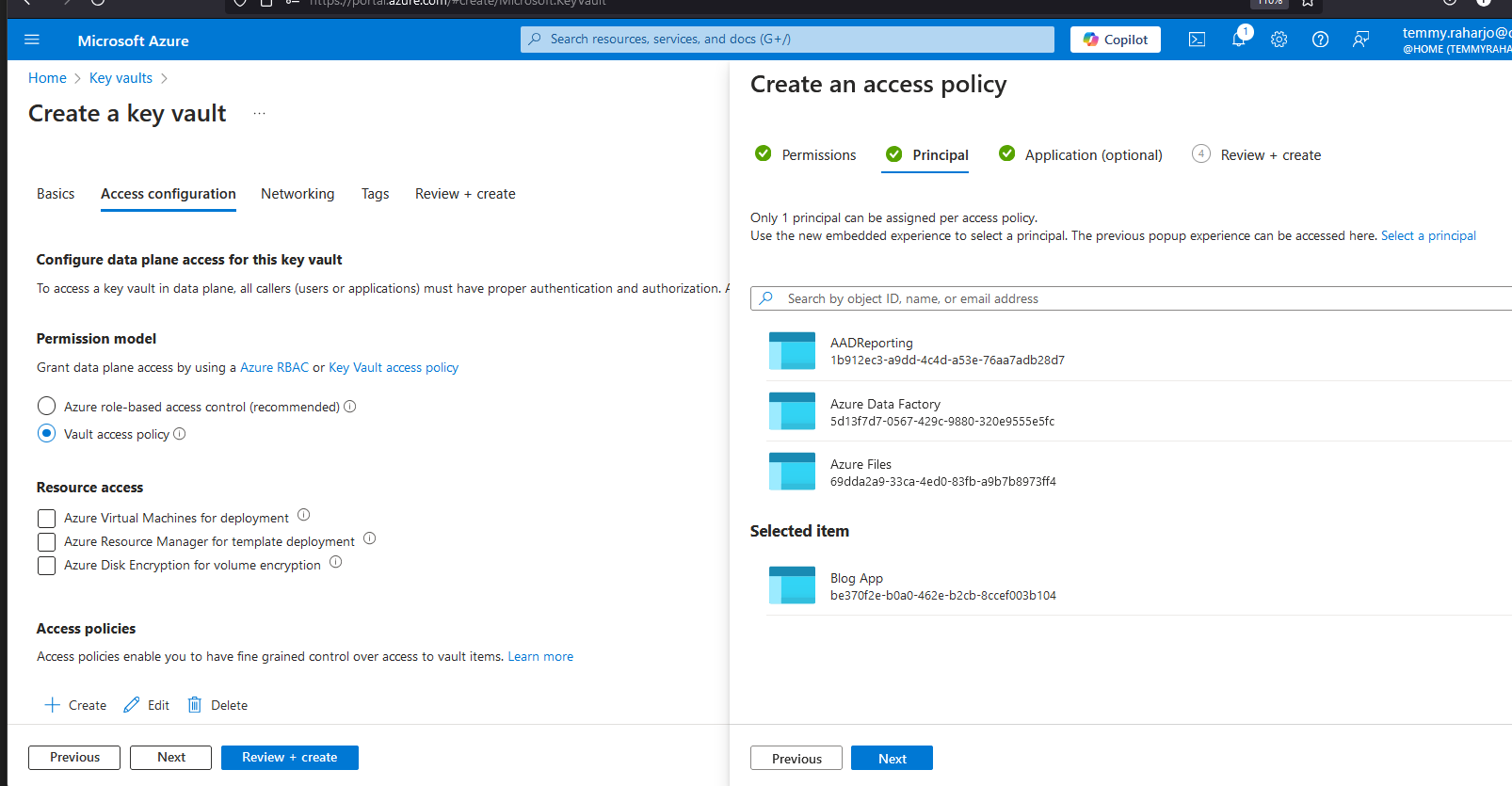This screenshot has height=786, width=1512.
Task: Click the blue Next button in access policy panel
Action: (x=892, y=759)
